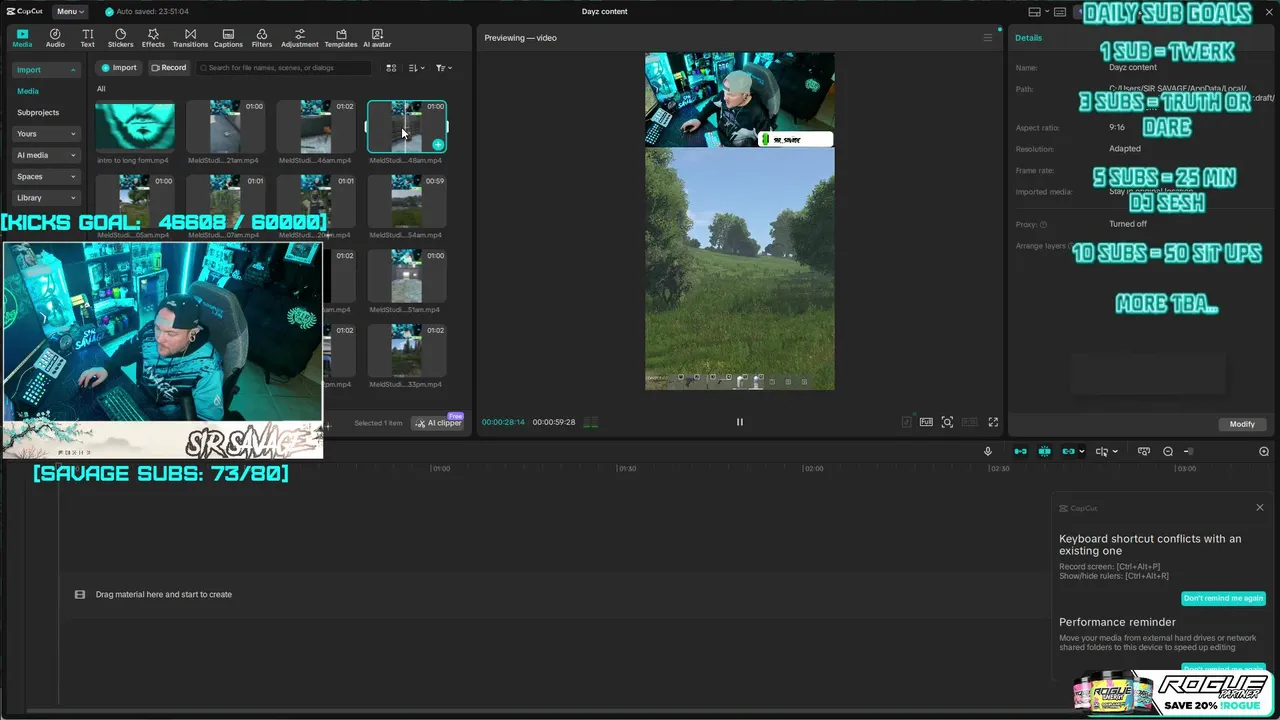Switch media view layout via grid icon
The width and height of the screenshot is (1280, 720).
(x=391, y=68)
